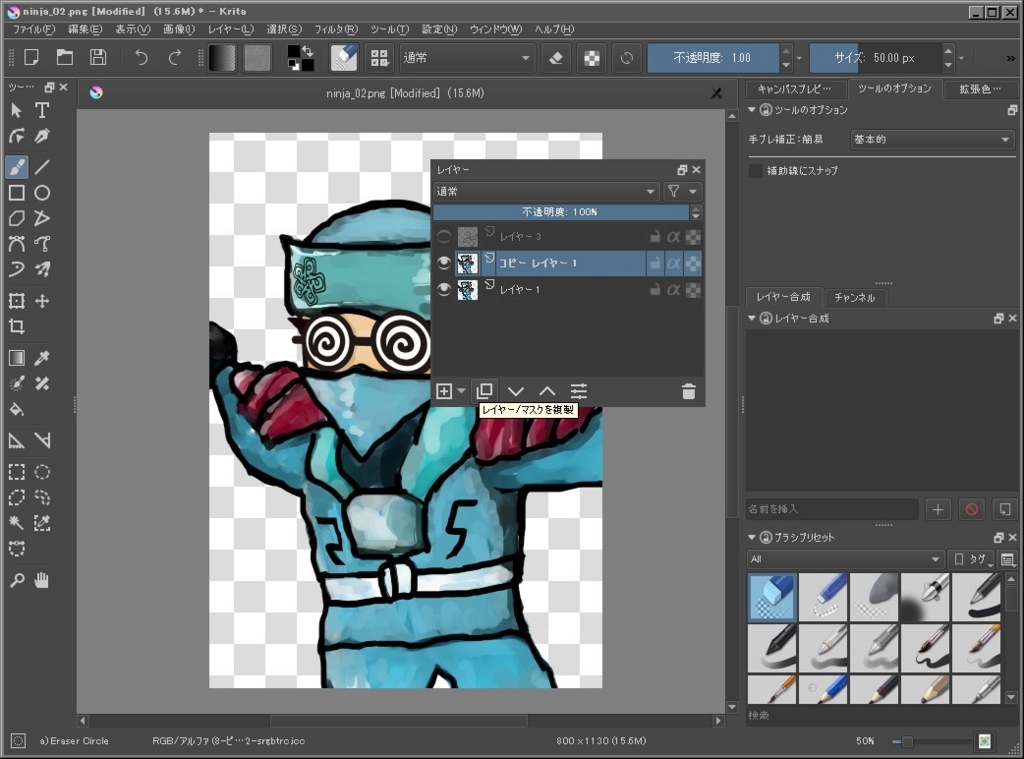
Task: Collapse the レイヤー合成 panel section
Action: (x=752, y=318)
